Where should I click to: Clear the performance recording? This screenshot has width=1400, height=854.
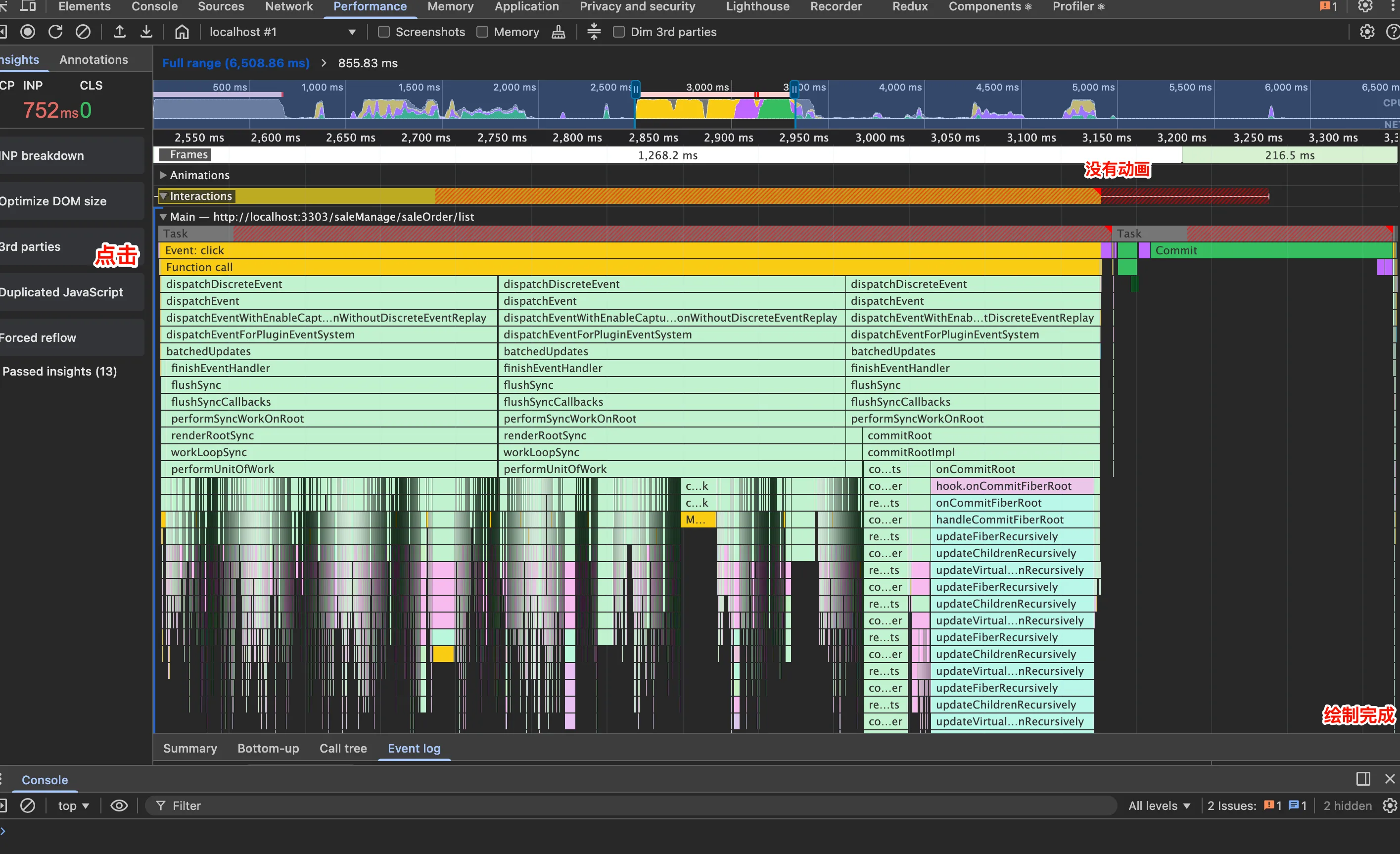(83, 32)
